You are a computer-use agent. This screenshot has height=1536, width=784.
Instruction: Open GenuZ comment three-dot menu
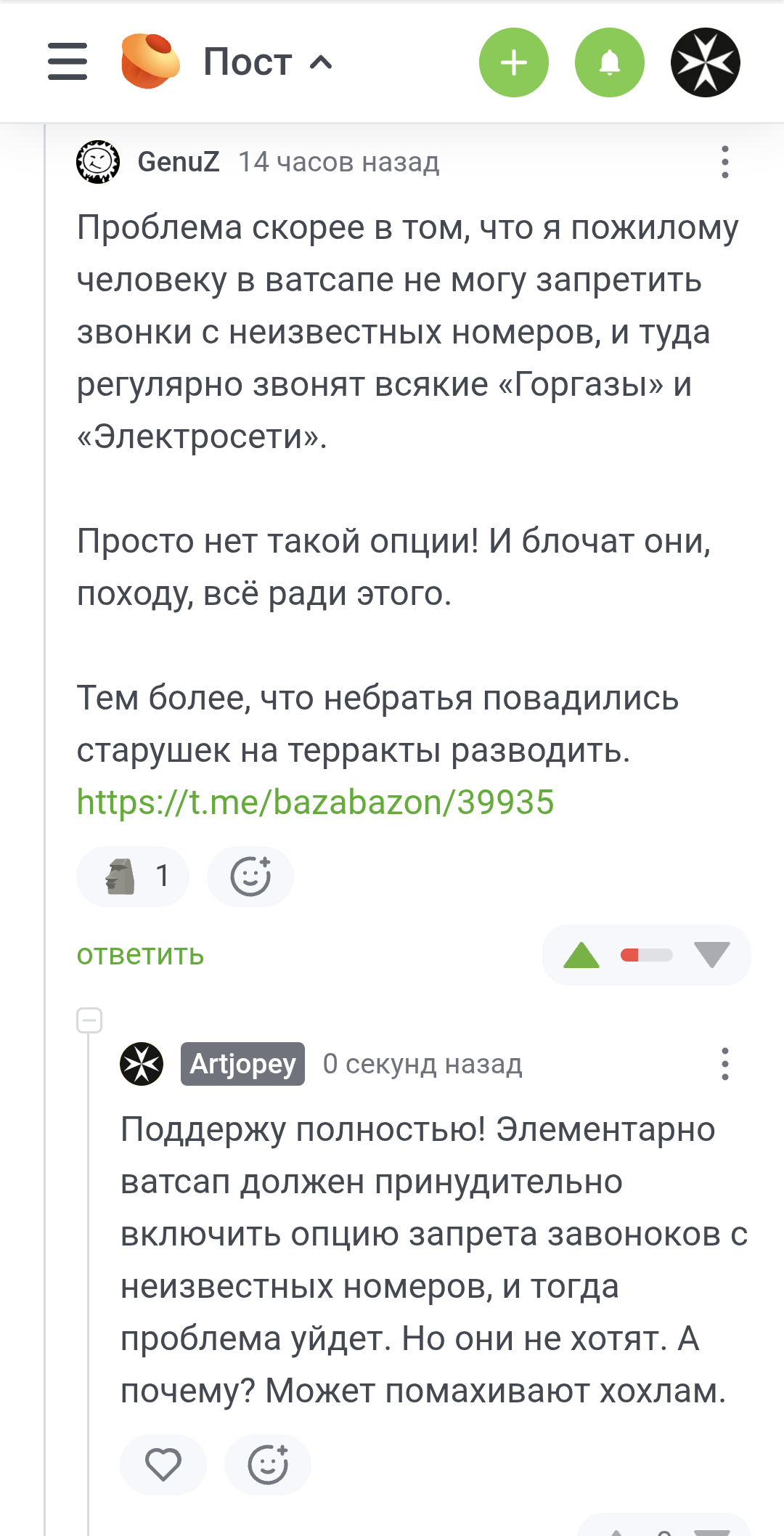pyautogui.click(x=724, y=162)
